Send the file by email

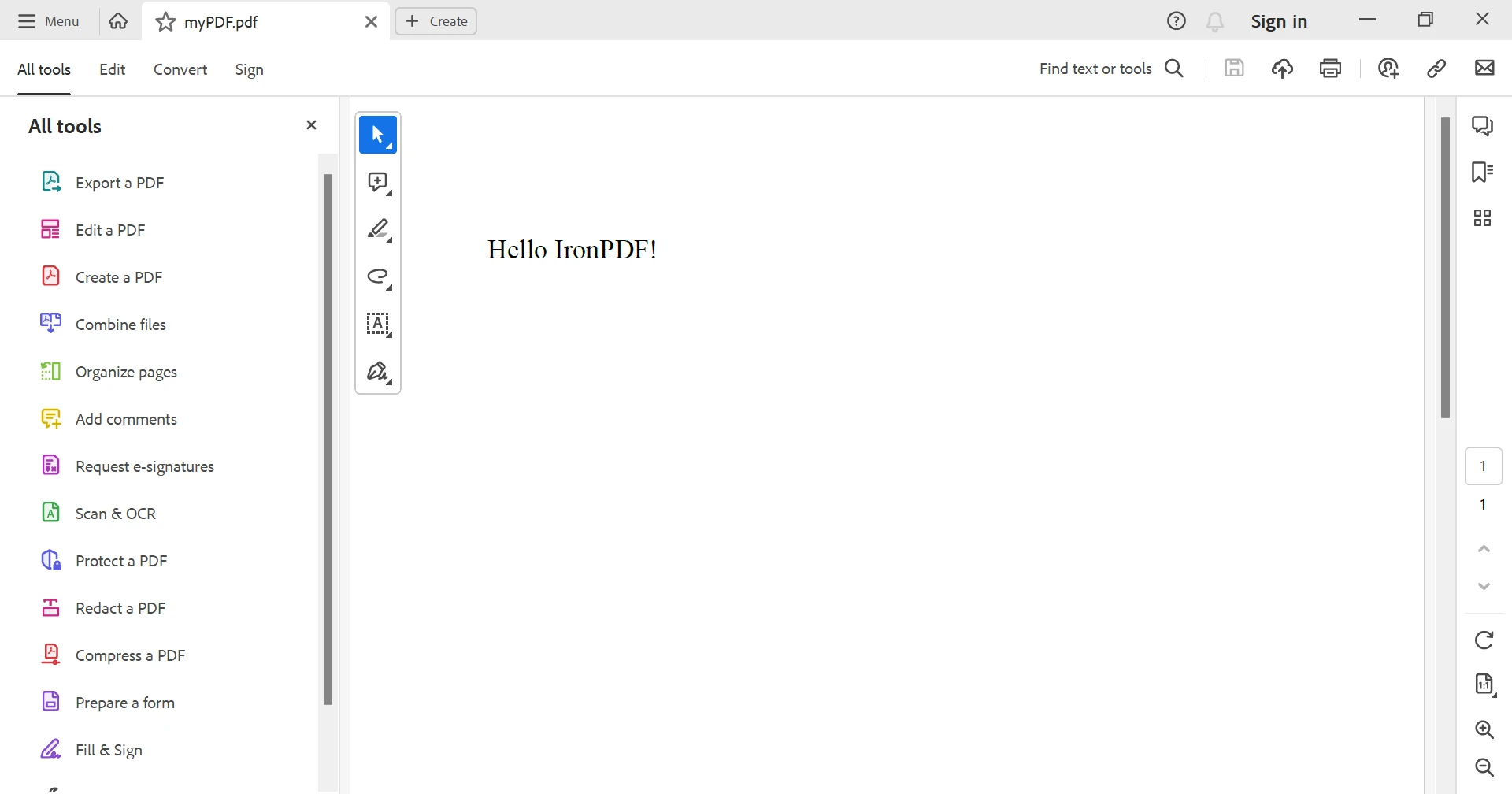(1484, 69)
